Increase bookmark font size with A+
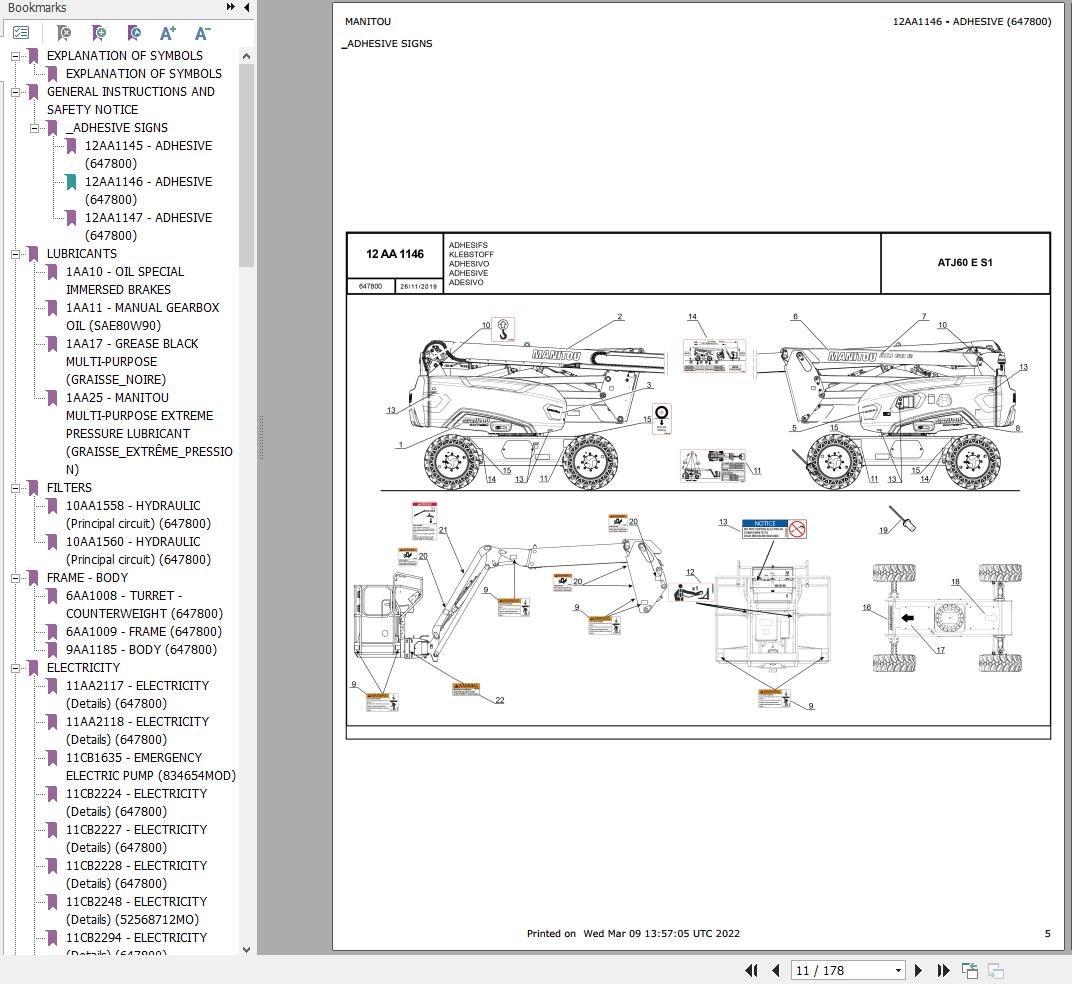 tap(168, 33)
